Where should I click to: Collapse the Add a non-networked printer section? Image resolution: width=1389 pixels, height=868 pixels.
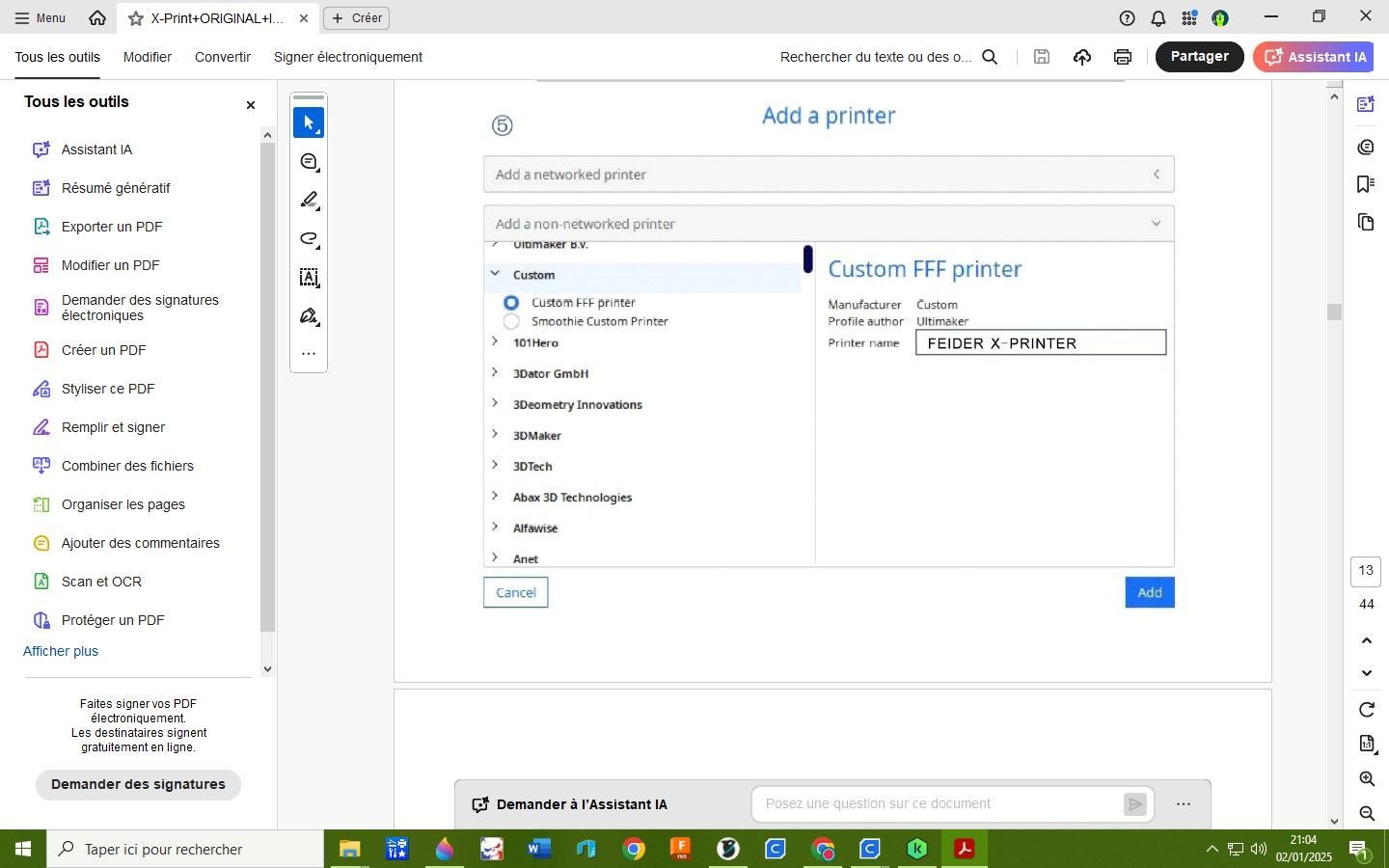click(829, 224)
